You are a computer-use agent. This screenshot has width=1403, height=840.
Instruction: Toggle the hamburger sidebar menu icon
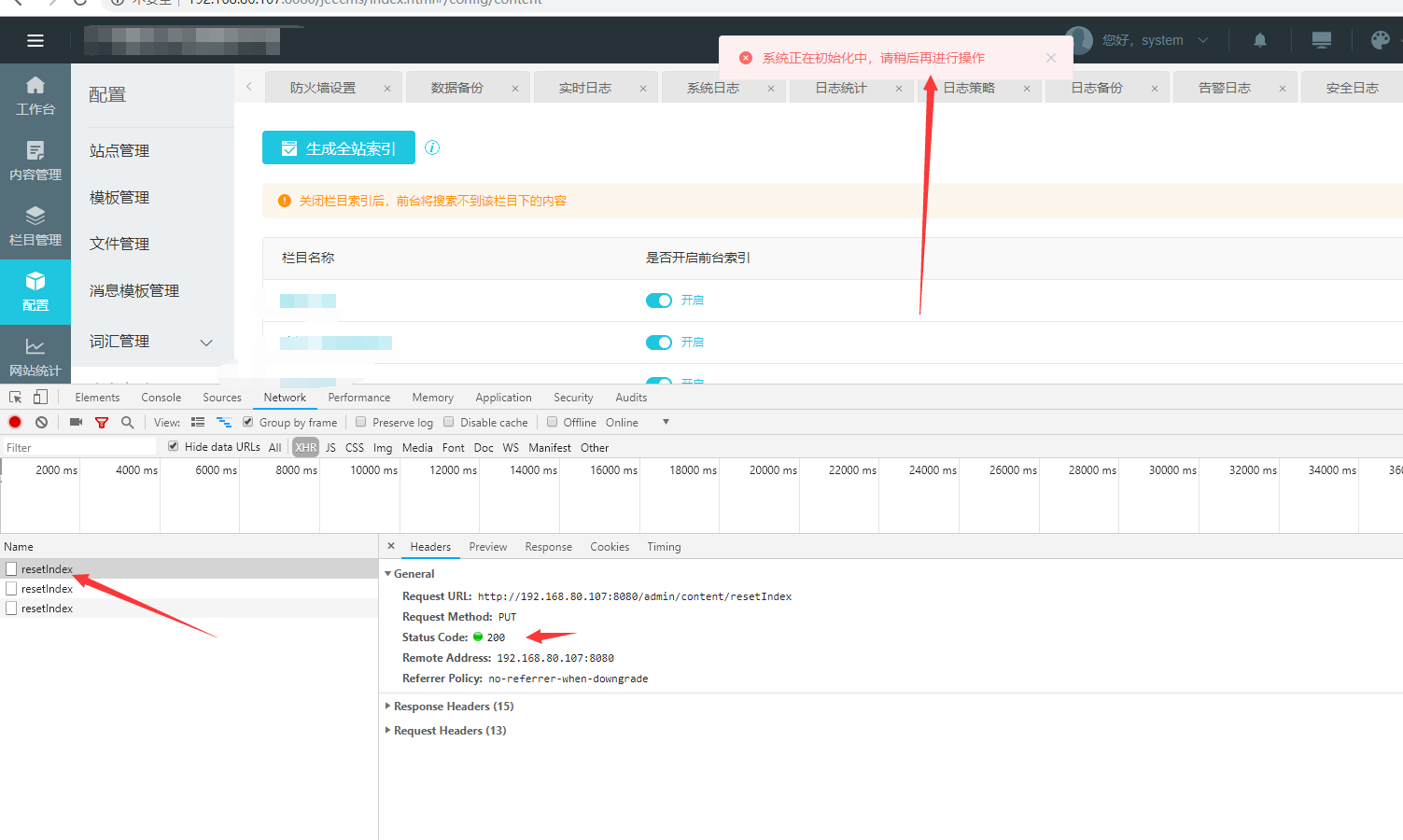click(35, 40)
